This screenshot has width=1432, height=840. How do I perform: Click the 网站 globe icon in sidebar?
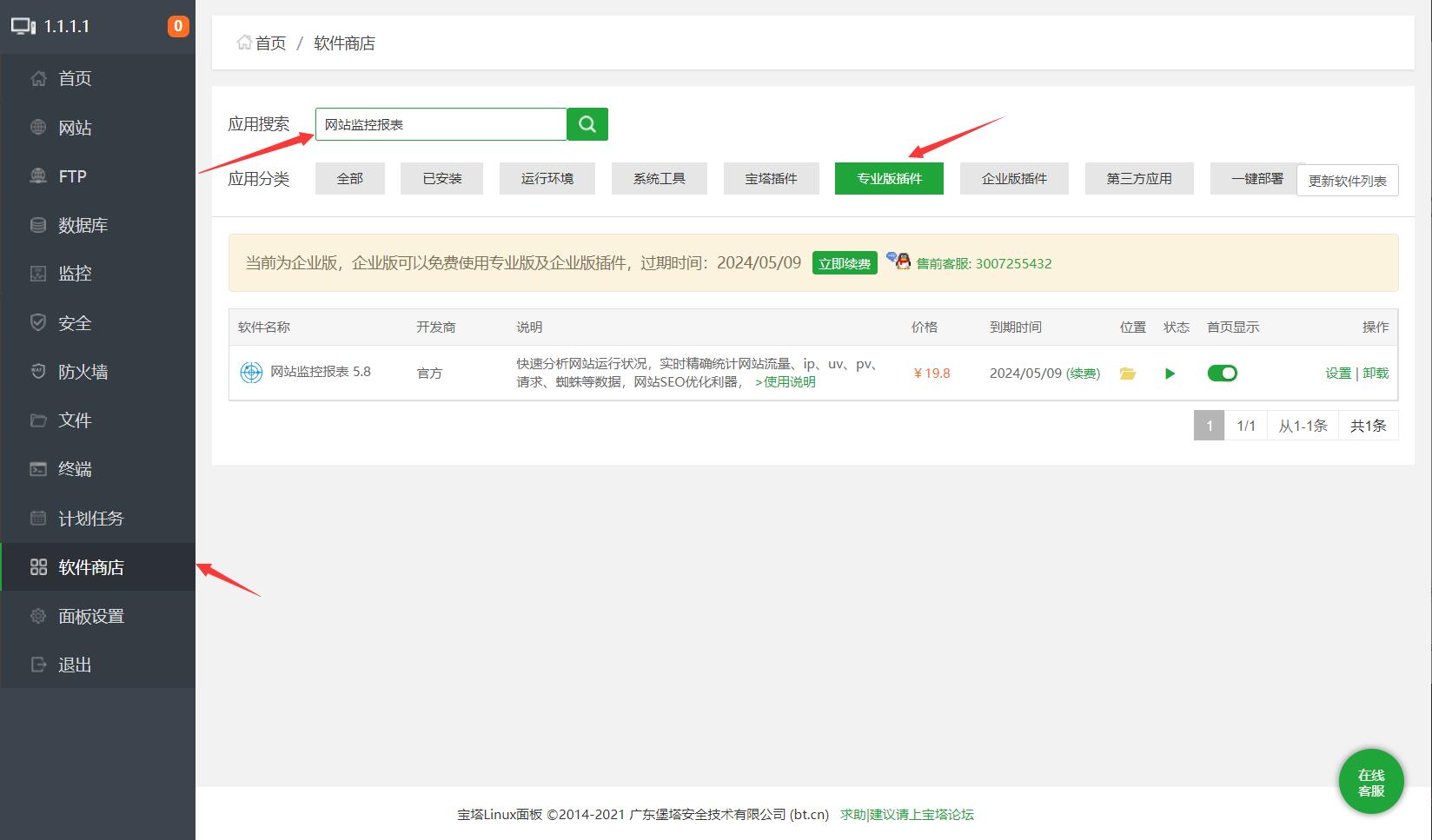[x=38, y=128]
